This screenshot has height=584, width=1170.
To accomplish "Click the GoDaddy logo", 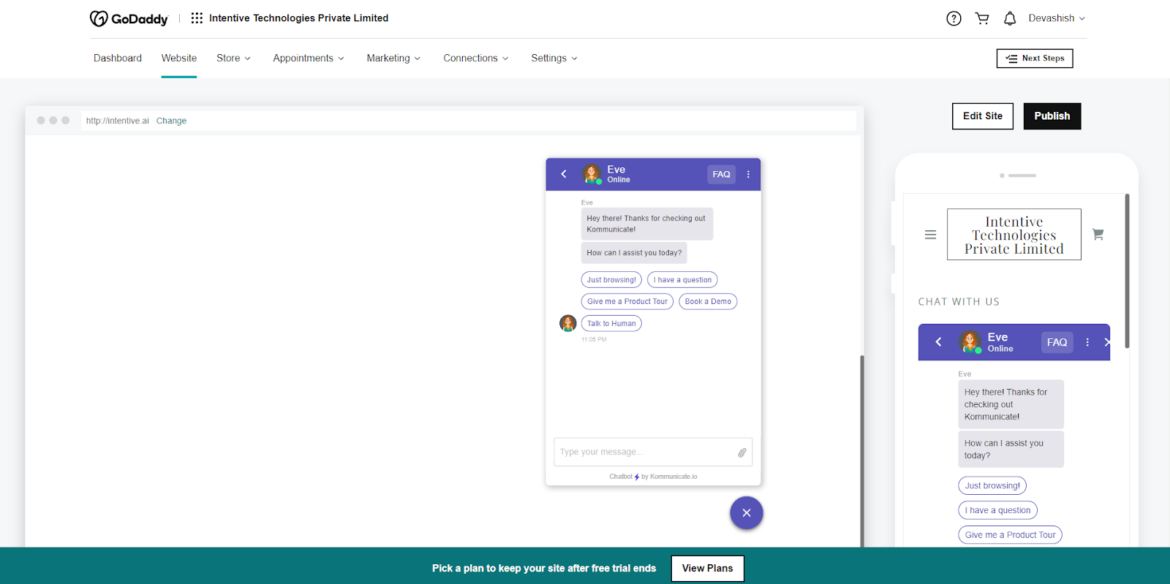I will click(129, 17).
